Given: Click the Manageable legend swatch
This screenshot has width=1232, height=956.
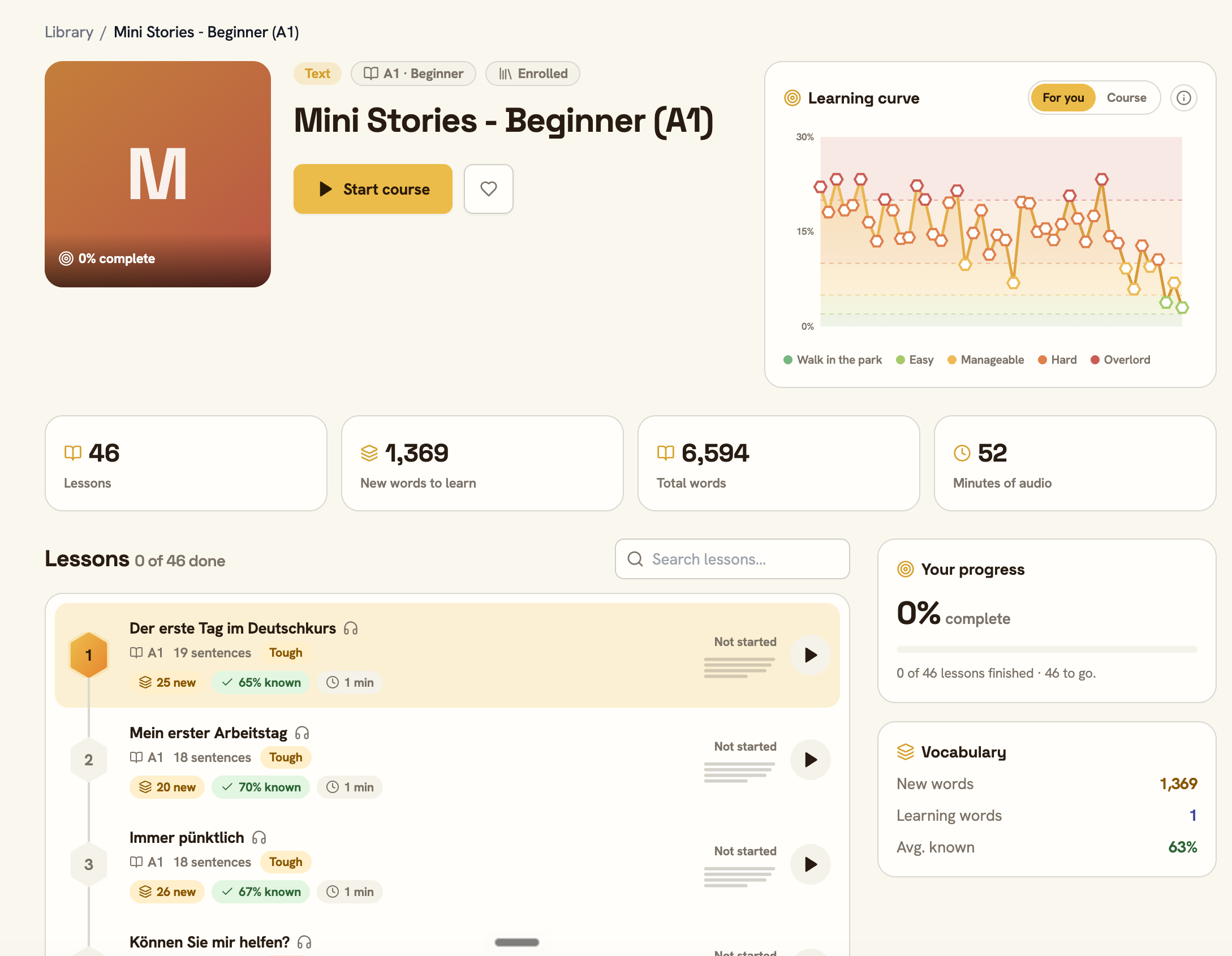Looking at the screenshot, I should [x=951, y=360].
